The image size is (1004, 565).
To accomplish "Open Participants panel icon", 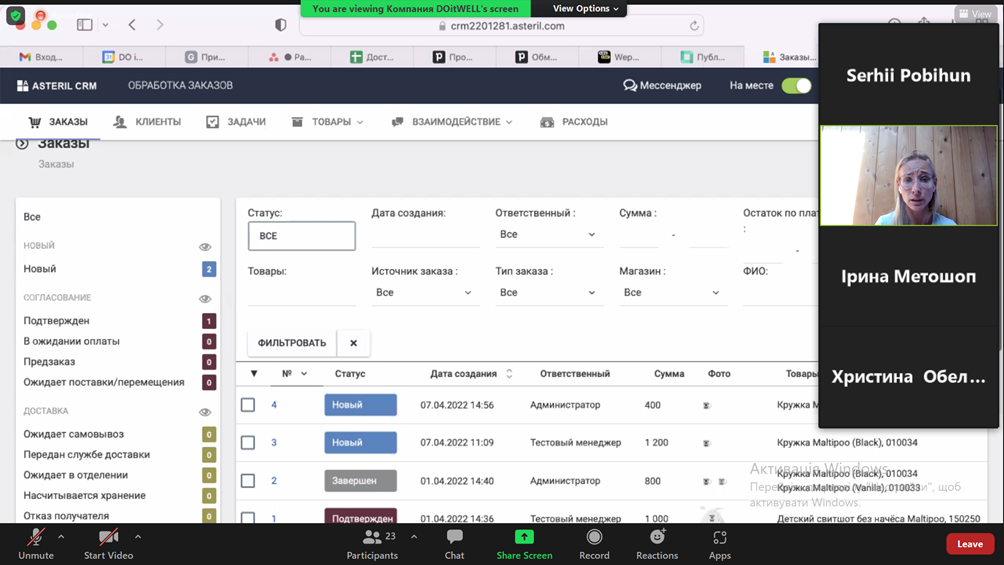I will tap(372, 538).
